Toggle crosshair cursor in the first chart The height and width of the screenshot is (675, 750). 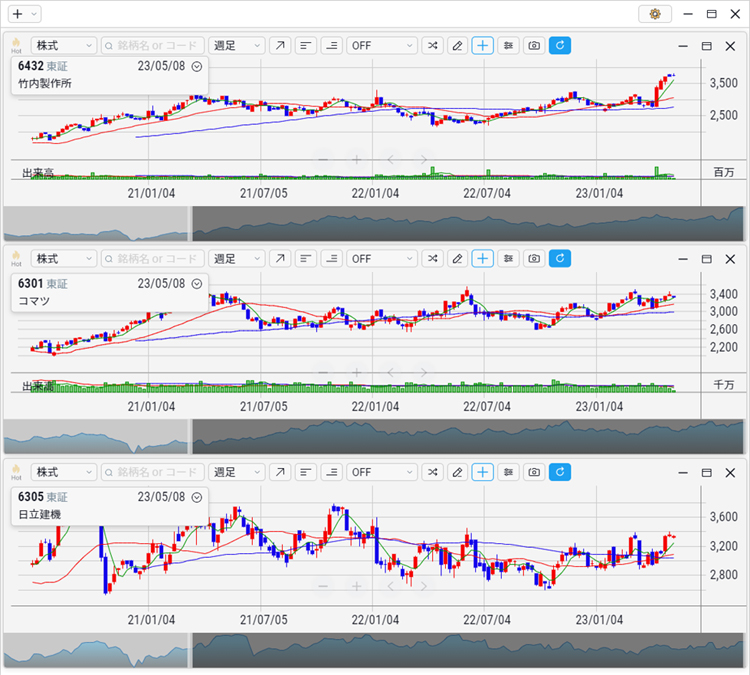click(x=483, y=46)
